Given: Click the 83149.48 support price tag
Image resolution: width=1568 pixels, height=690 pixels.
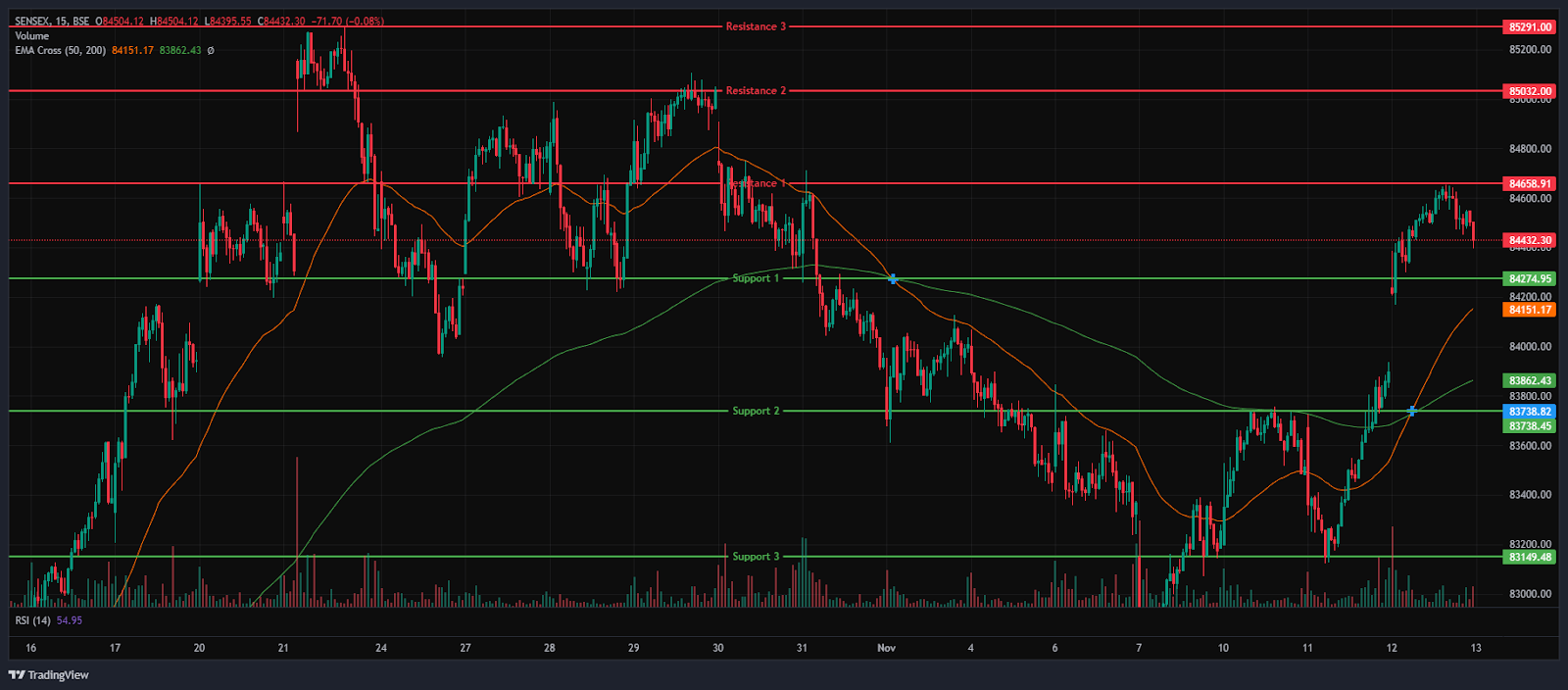Looking at the screenshot, I should [1530, 557].
